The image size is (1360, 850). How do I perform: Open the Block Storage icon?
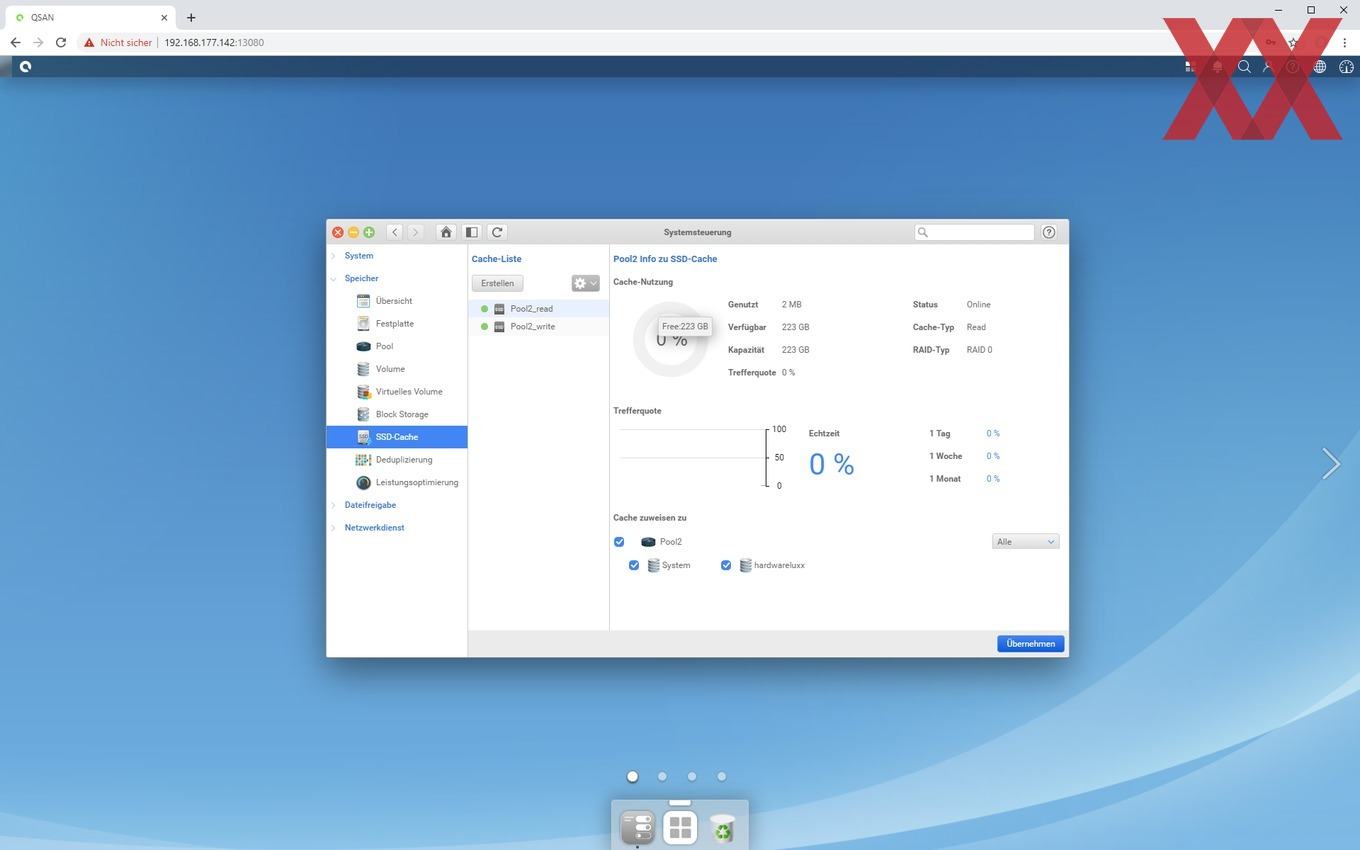click(363, 414)
